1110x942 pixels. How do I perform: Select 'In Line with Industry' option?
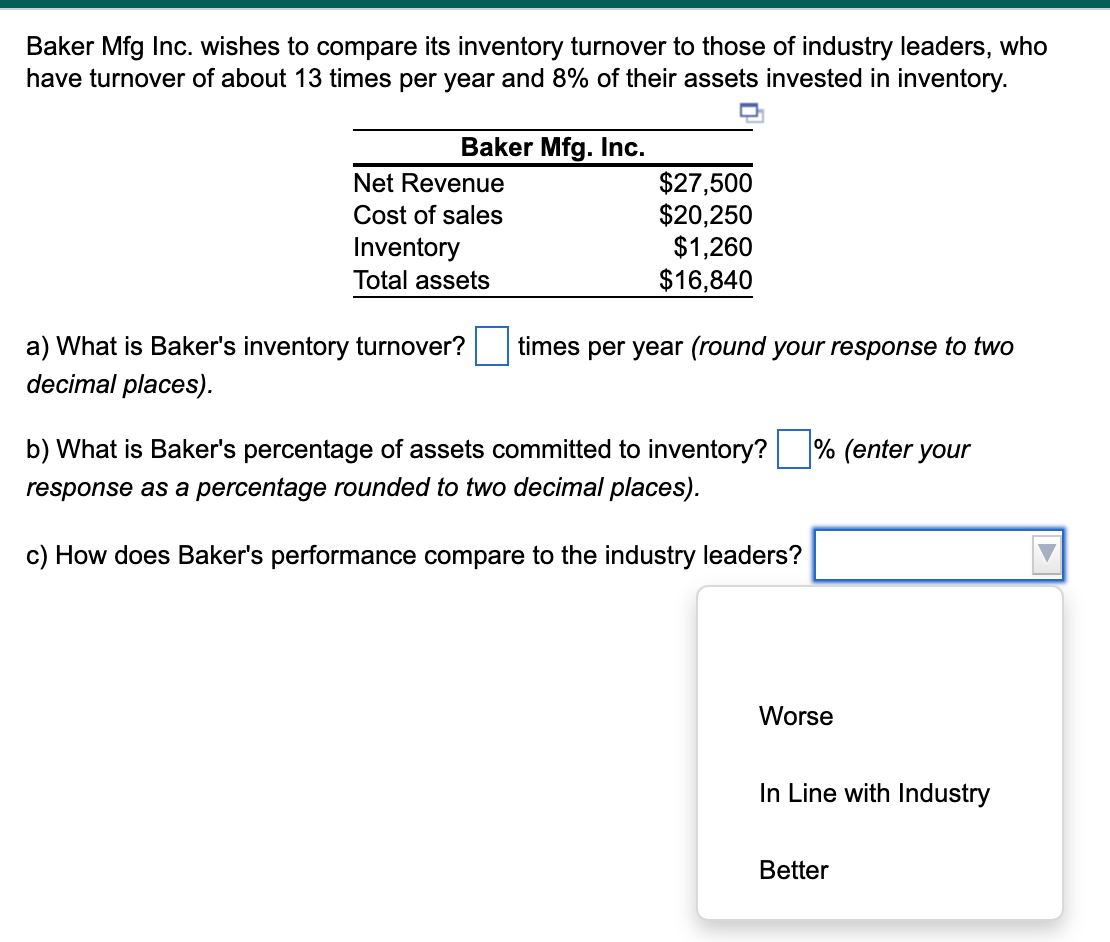[x=874, y=793]
